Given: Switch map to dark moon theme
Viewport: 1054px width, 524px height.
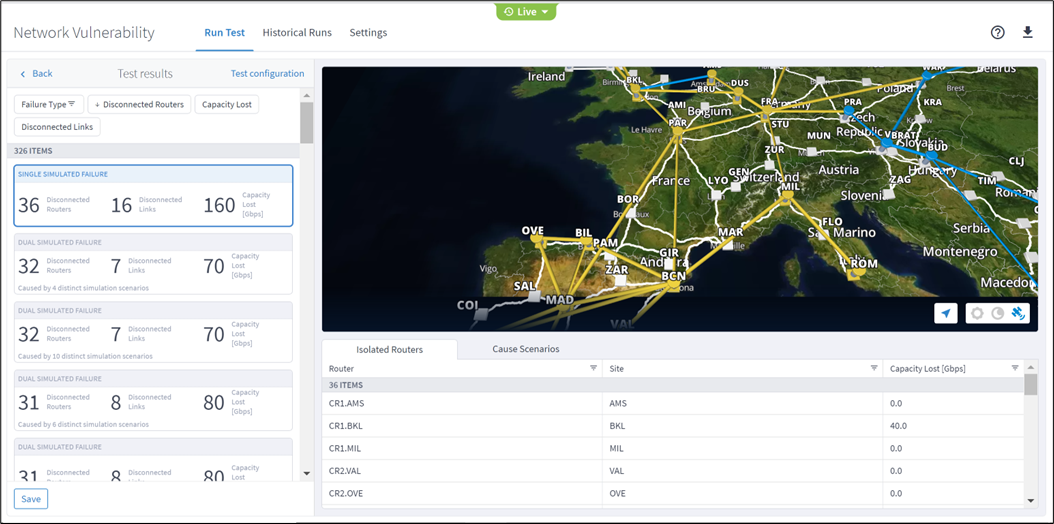Looking at the screenshot, I should (998, 313).
